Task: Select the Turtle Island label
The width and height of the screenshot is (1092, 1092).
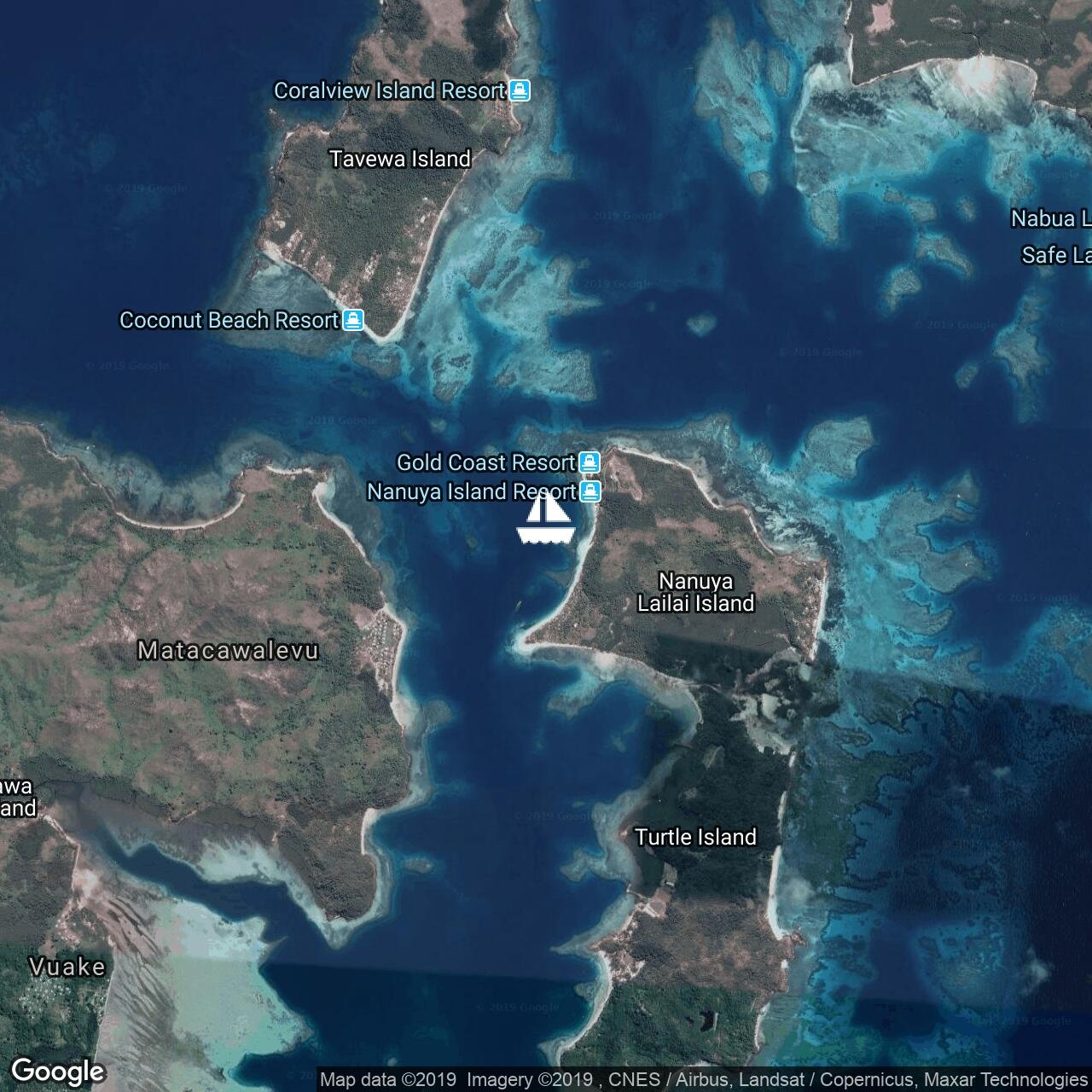Action: point(695,837)
